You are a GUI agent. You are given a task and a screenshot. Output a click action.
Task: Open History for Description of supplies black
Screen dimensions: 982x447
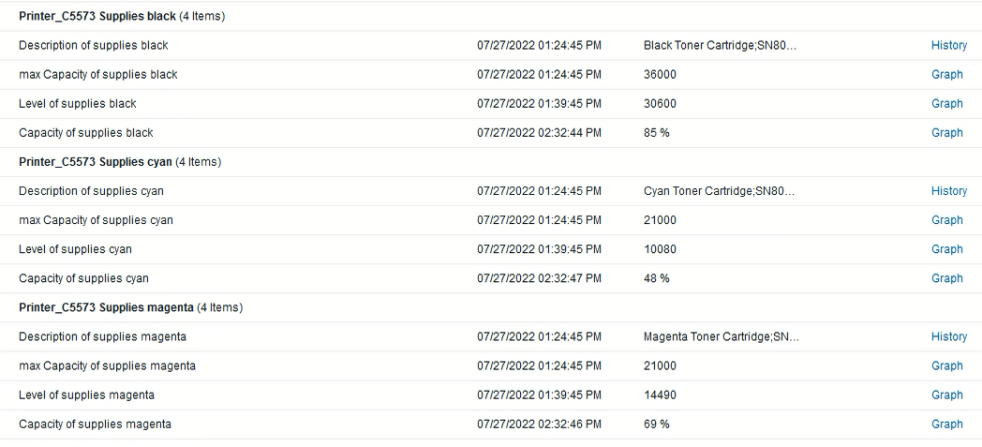point(948,45)
